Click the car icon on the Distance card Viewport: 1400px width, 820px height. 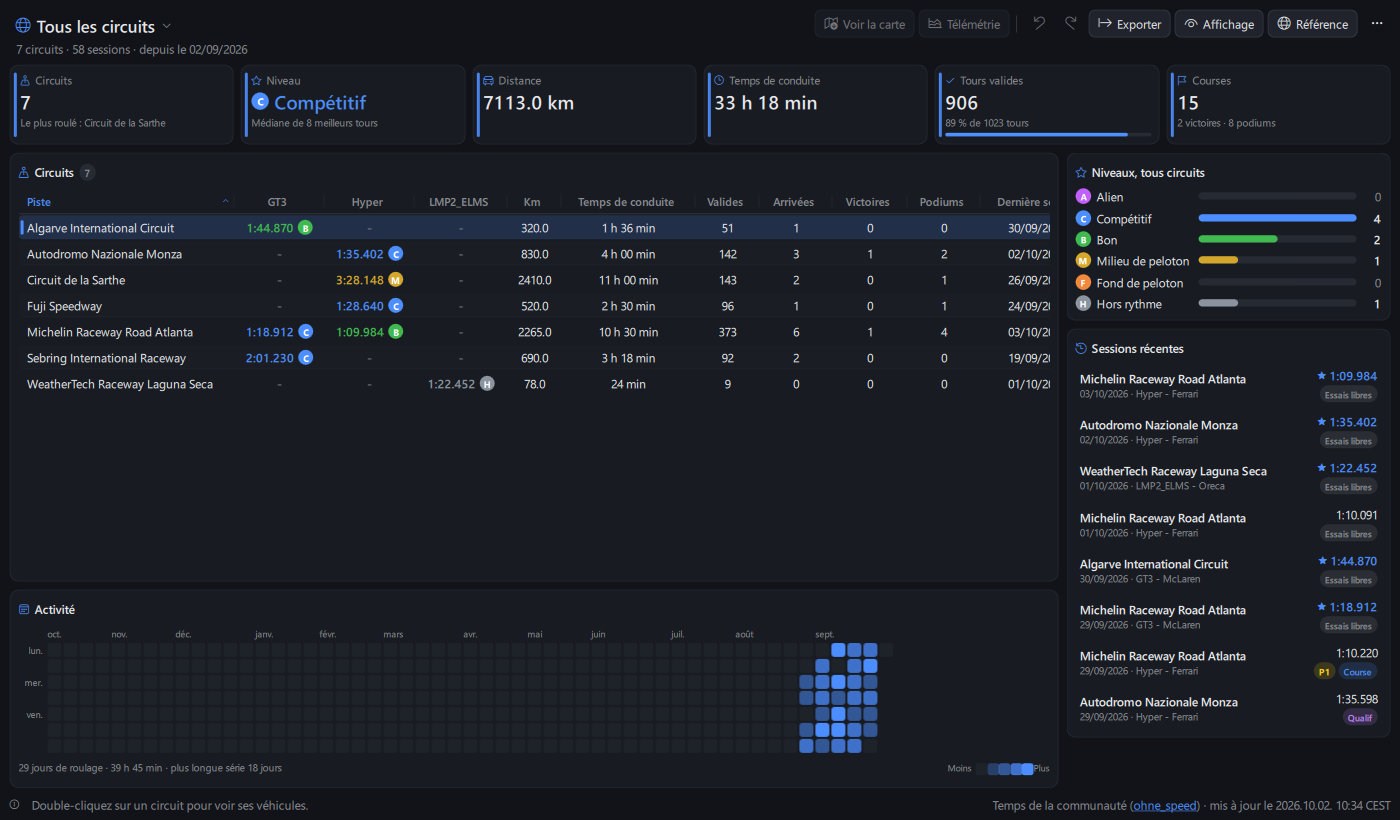tap(488, 80)
